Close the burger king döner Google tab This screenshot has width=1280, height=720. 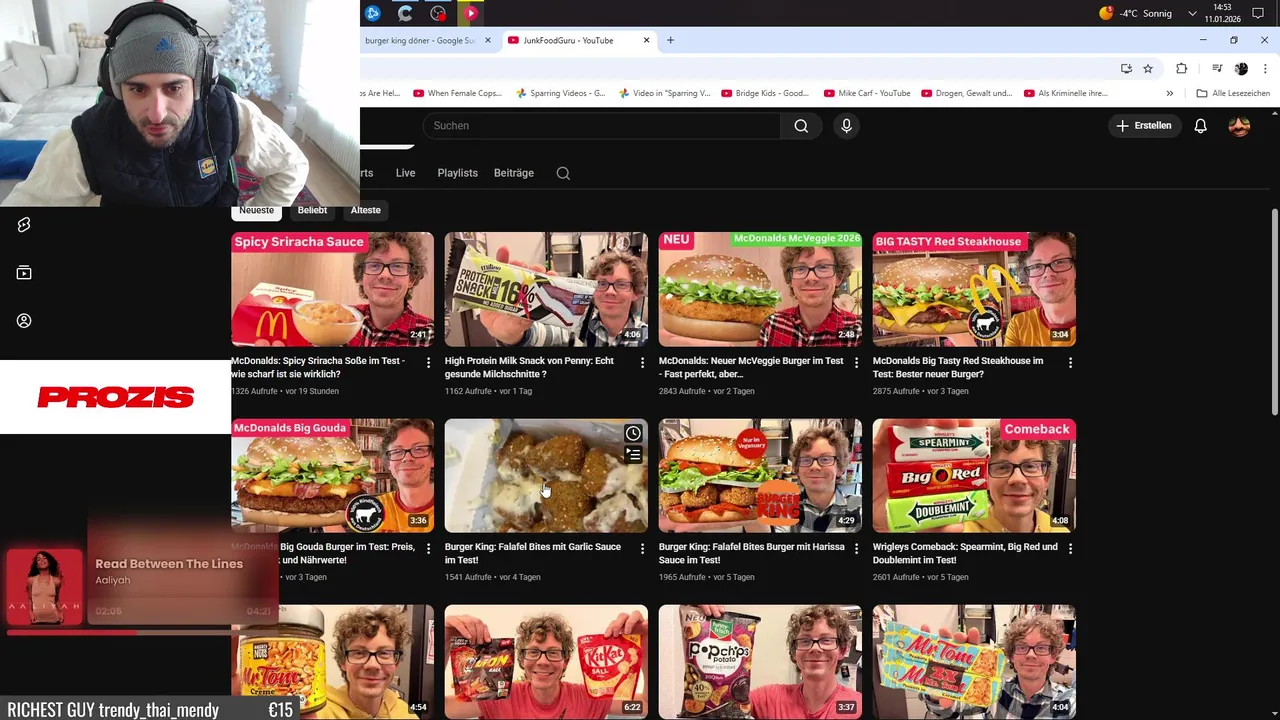(488, 40)
